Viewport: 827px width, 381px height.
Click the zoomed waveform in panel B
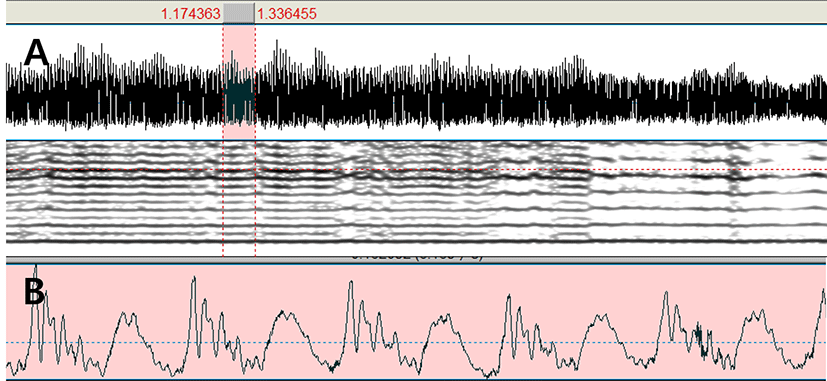(x=417, y=321)
